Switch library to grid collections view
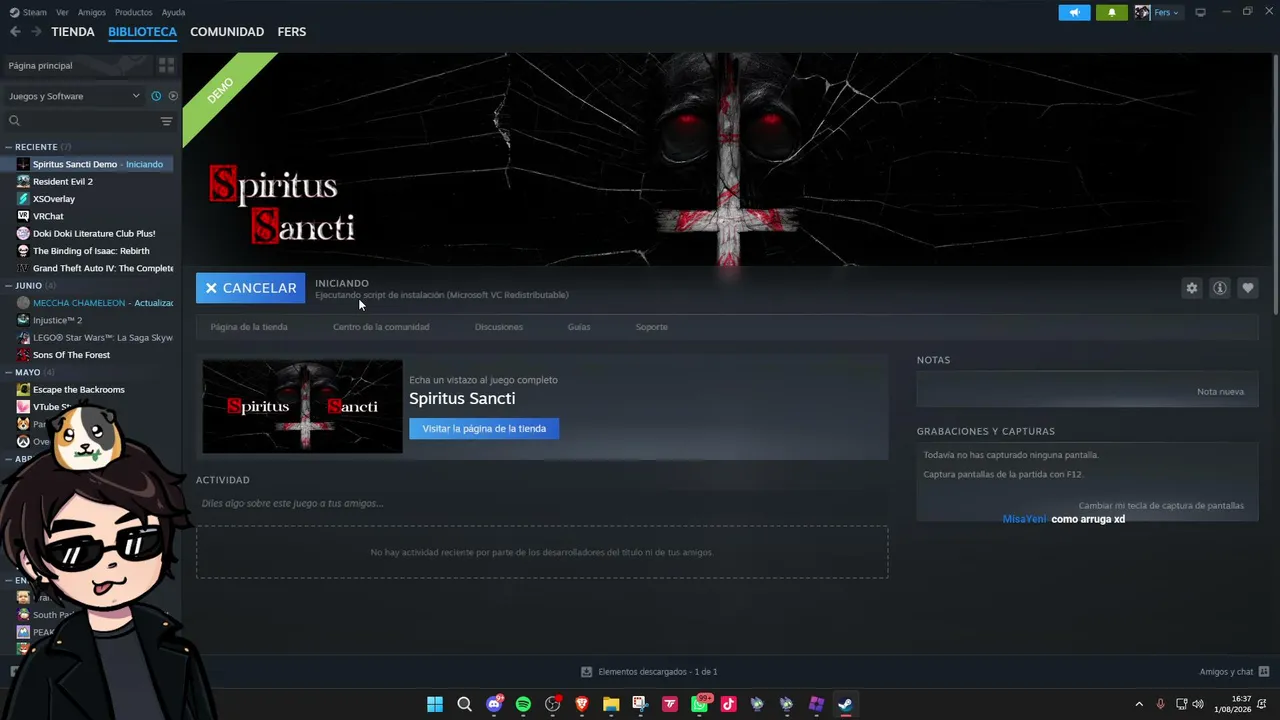 click(x=166, y=65)
